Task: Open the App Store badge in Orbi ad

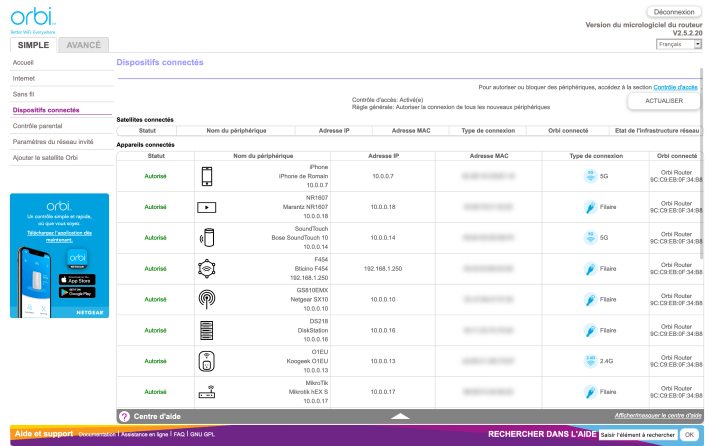Action: pos(77,280)
